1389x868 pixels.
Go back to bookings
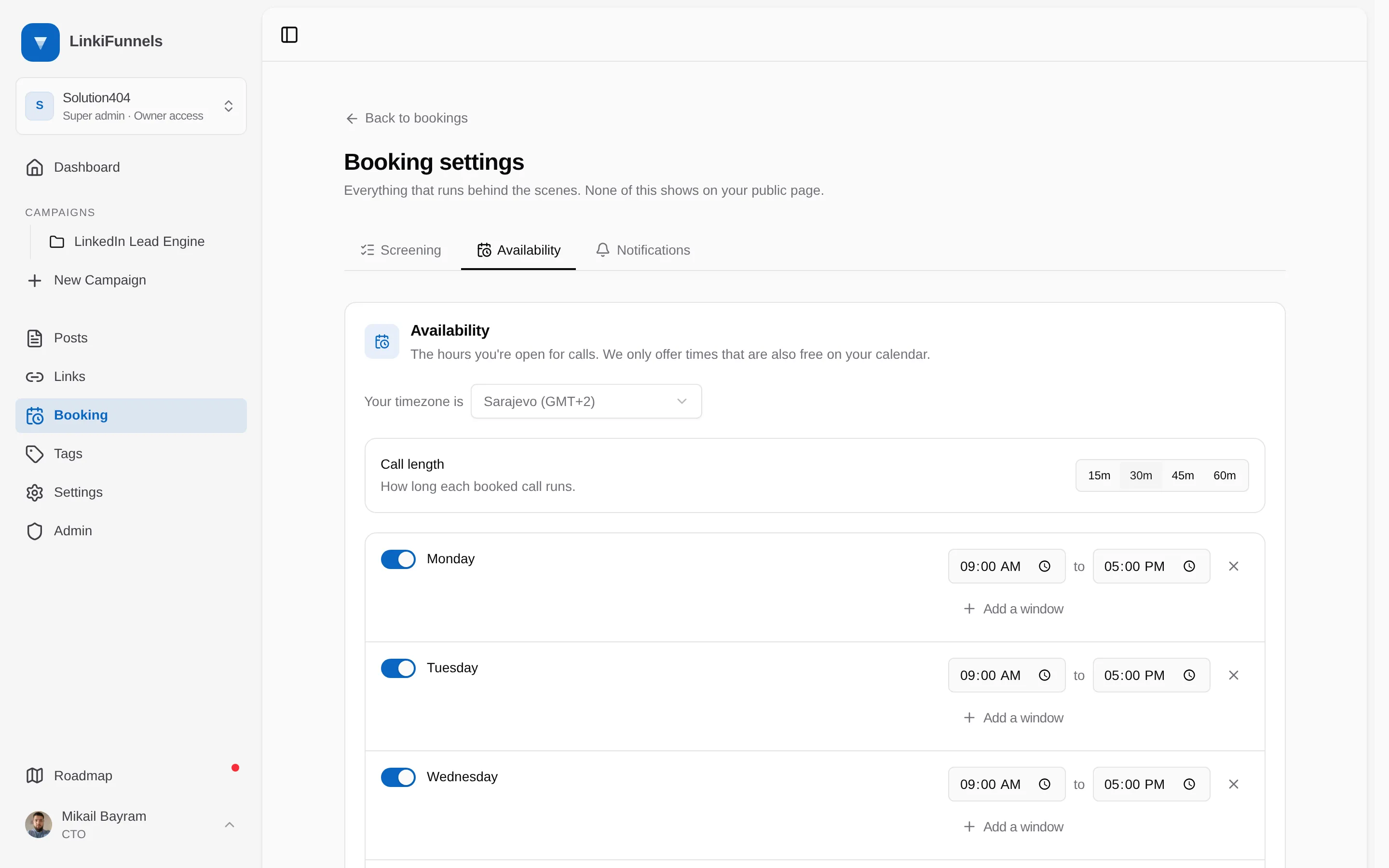(x=407, y=118)
